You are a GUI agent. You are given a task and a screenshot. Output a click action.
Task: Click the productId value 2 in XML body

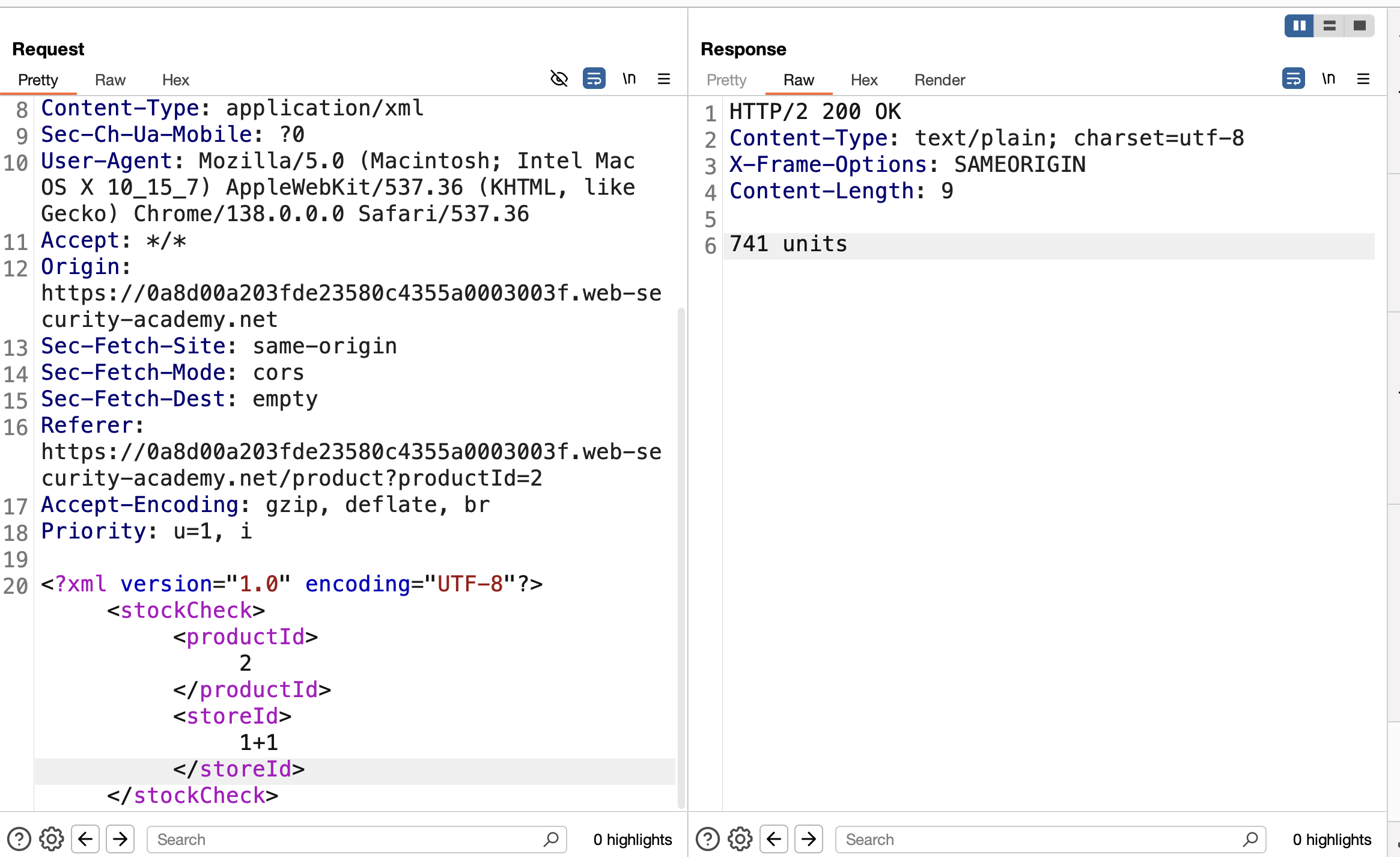245,663
